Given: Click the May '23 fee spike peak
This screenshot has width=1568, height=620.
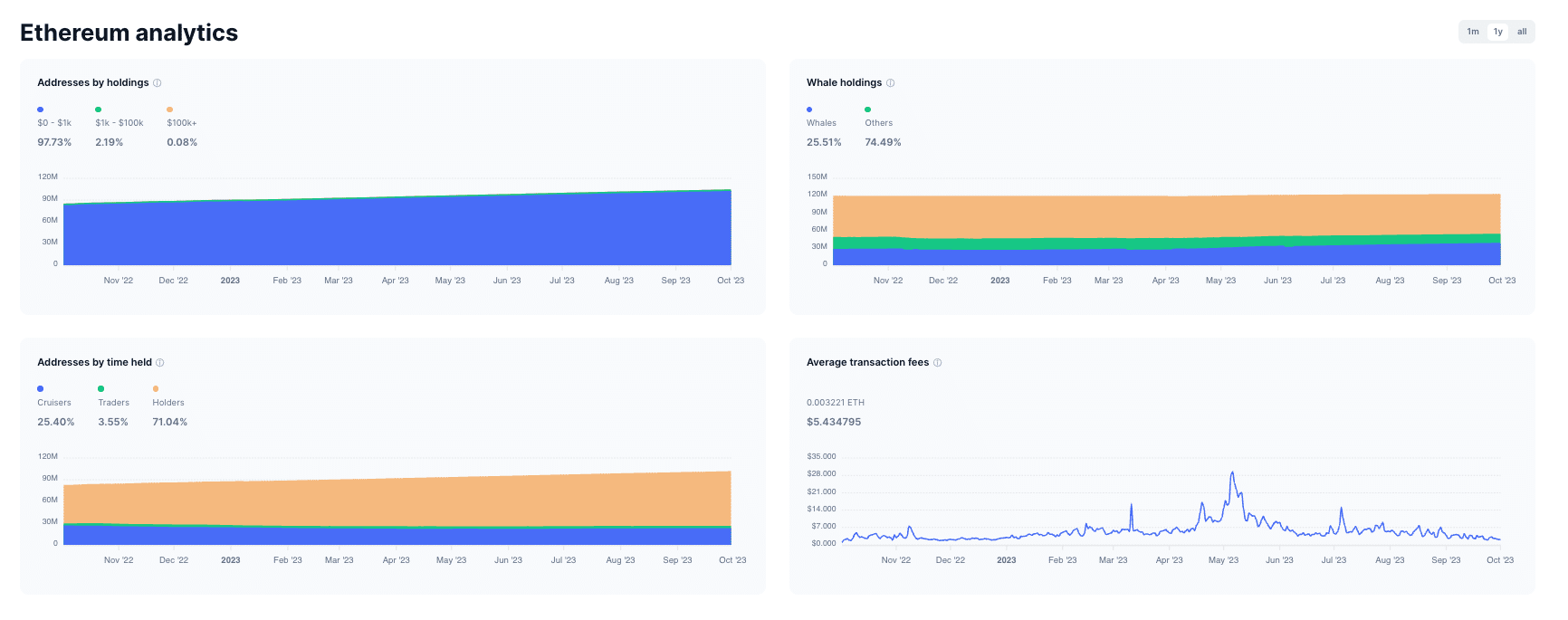Looking at the screenshot, I should pyautogui.click(x=1232, y=472).
